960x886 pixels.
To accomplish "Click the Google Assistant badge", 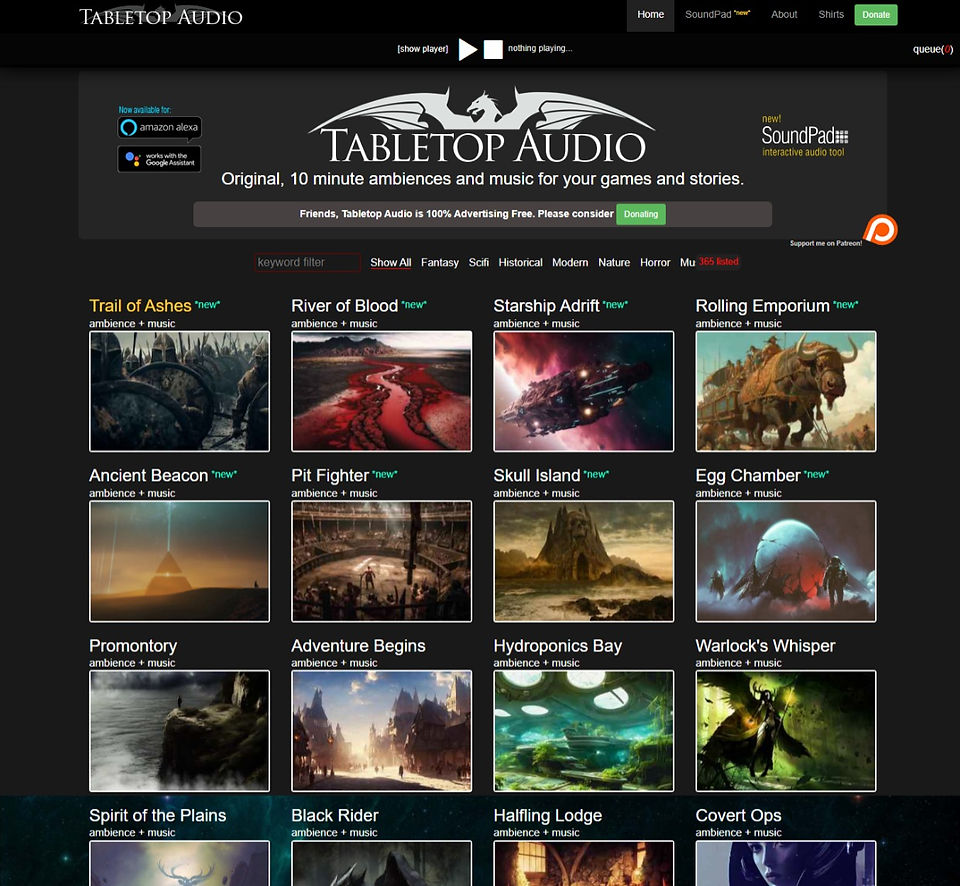I will pyautogui.click(x=159, y=159).
